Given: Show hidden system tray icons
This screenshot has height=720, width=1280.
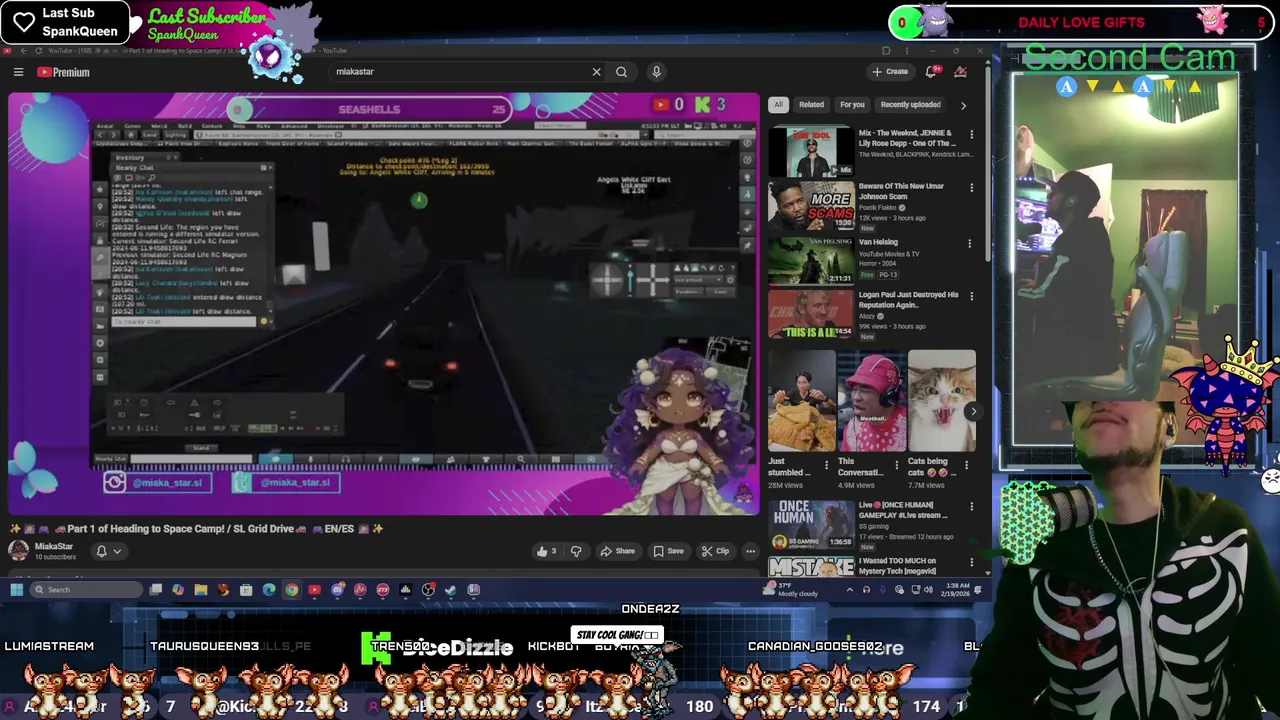Looking at the screenshot, I should (850, 590).
